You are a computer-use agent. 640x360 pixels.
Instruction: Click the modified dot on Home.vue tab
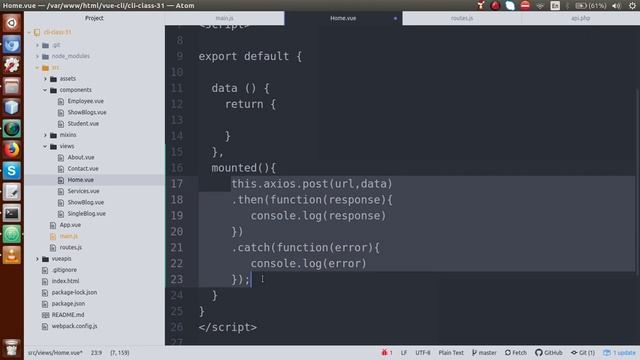click(395, 18)
